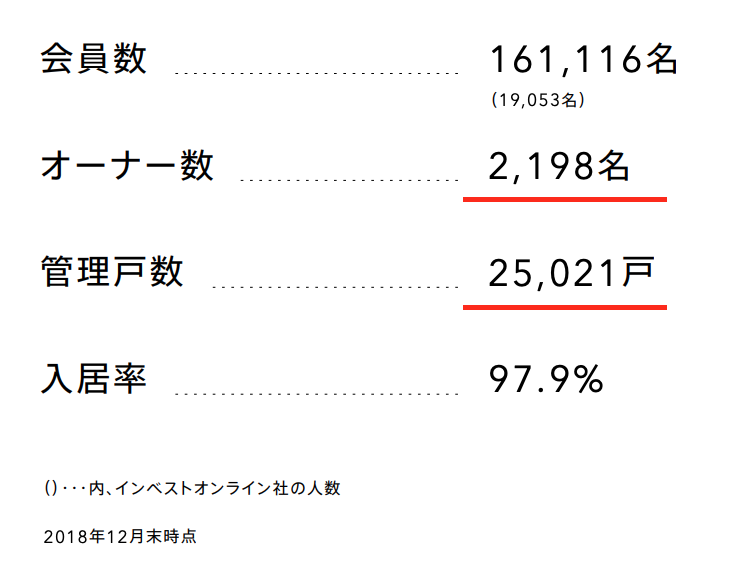Select the 2,198名 owner figure

(559, 167)
